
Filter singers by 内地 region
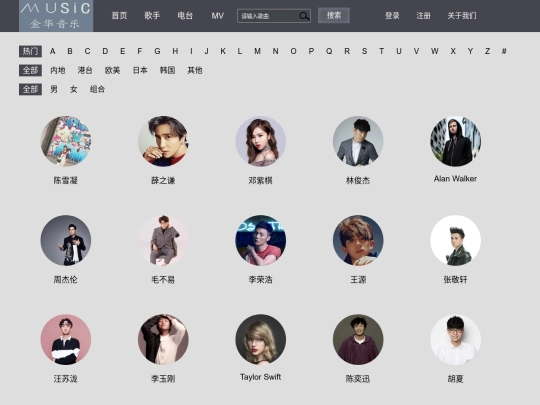58,70
